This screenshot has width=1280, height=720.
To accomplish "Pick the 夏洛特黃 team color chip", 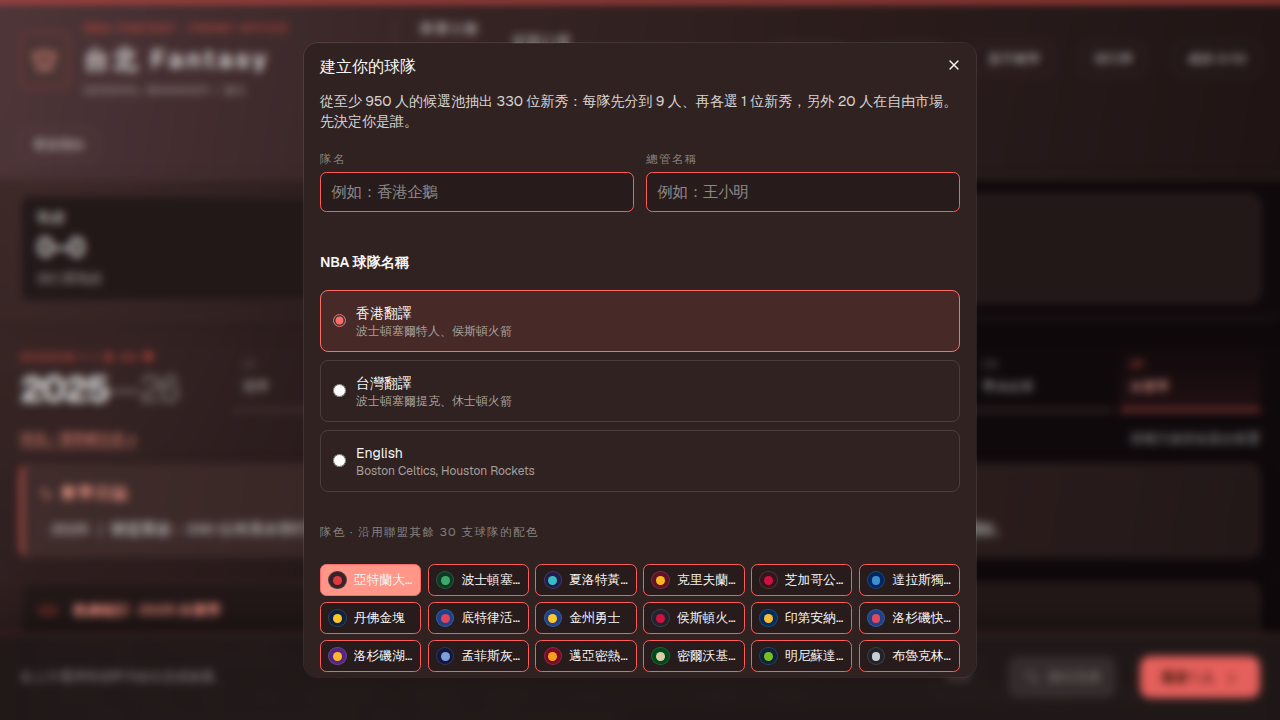I will tap(586, 580).
